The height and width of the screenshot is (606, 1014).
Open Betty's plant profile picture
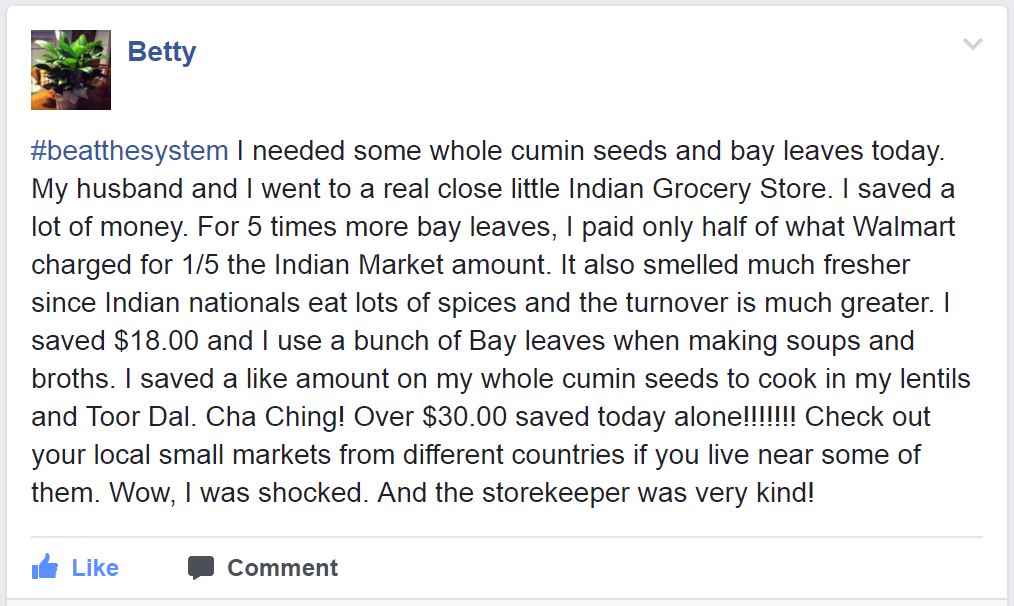tap(71, 69)
